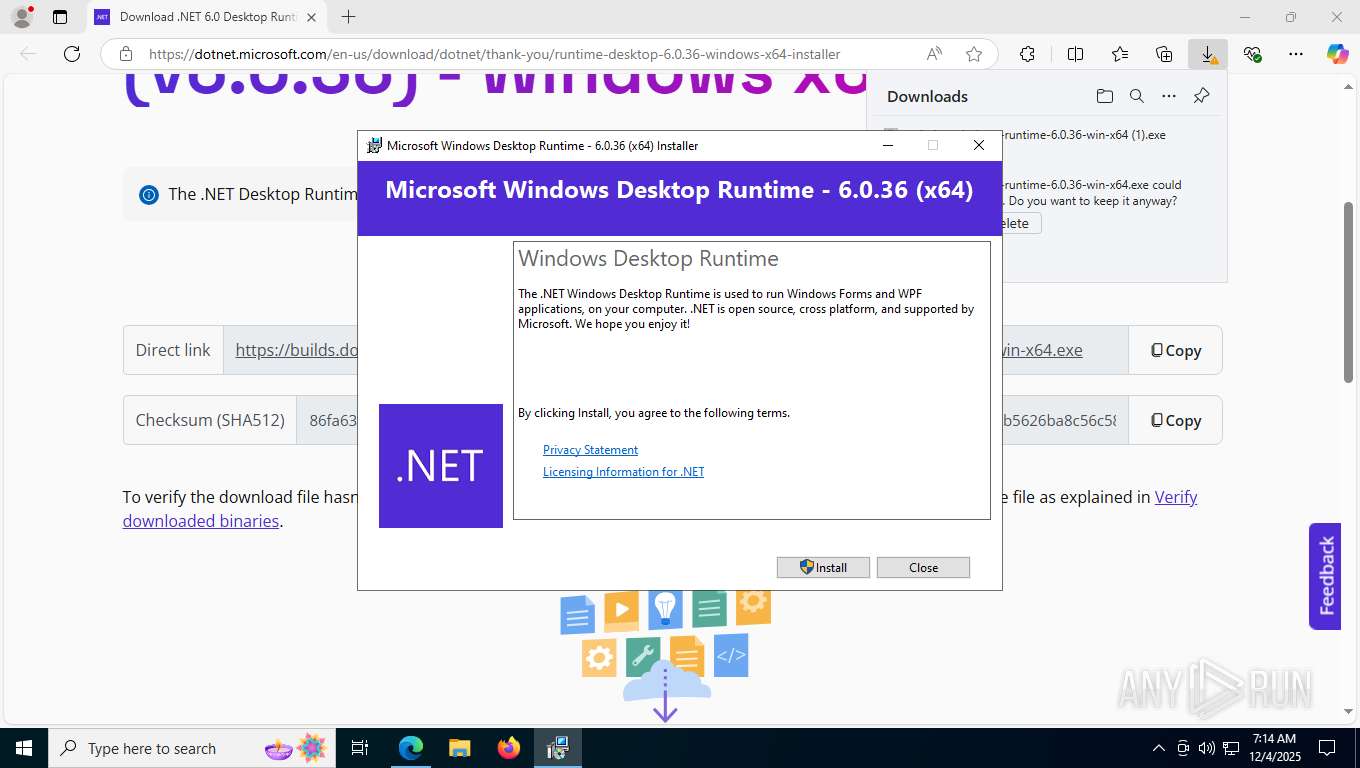Open the Copilot icon in Edge
The height and width of the screenshot is (768, 1360).
1338,54
